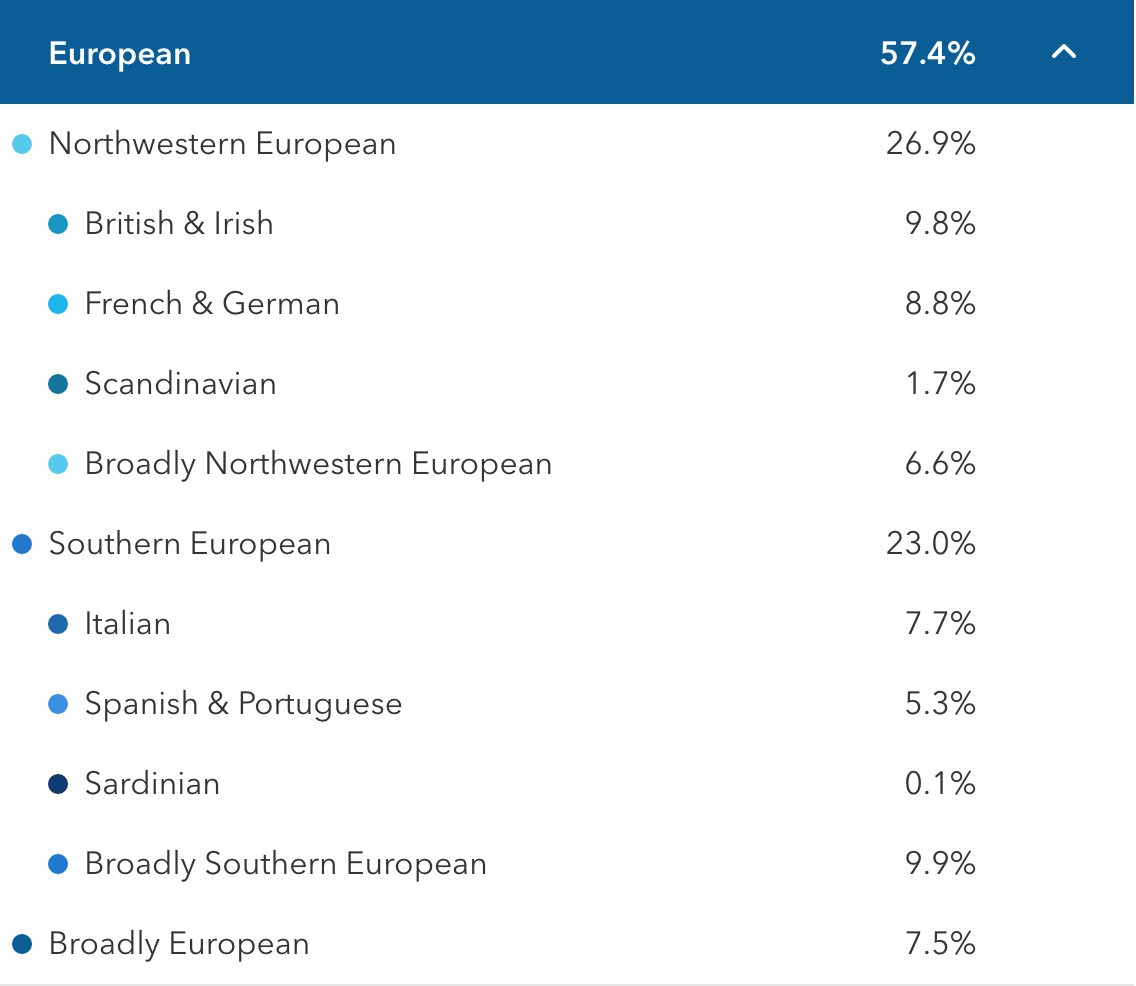The height and width of the screenshot is (986, 1136).
Task: Click the Southern European color dot
Action: 22,544
